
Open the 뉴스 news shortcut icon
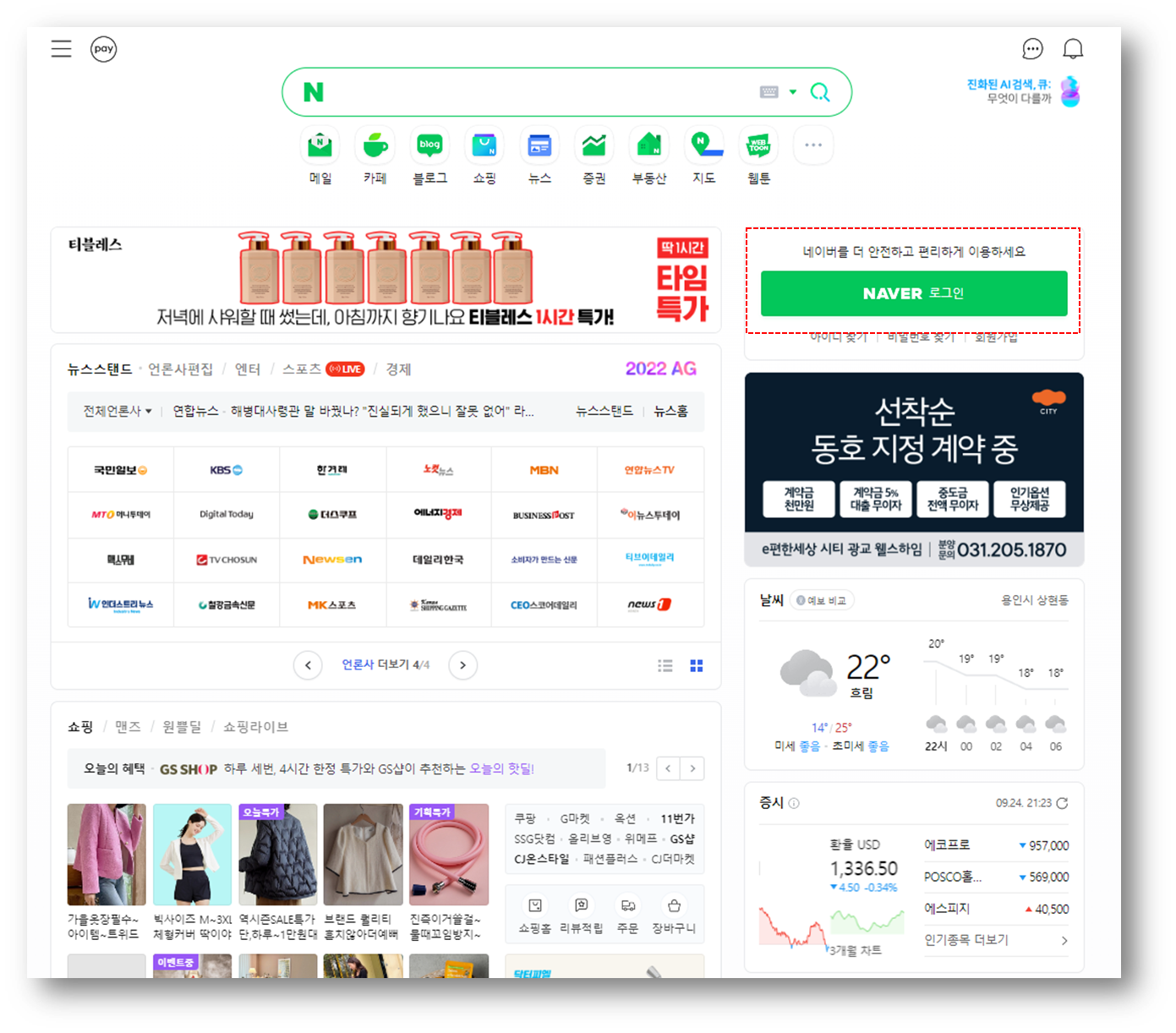click(x=539, y=146)
